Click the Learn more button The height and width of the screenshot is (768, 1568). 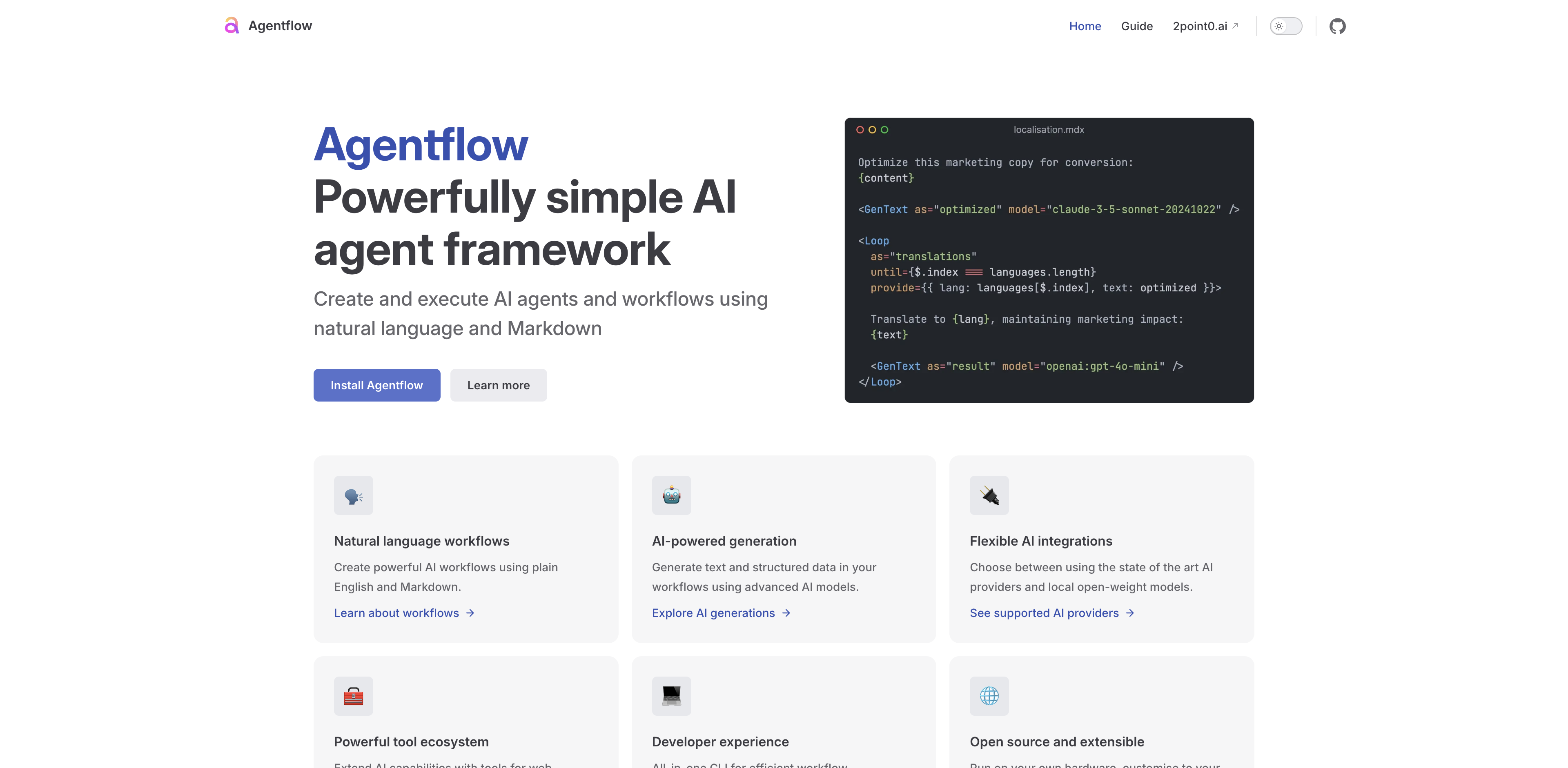pos(498,384)
